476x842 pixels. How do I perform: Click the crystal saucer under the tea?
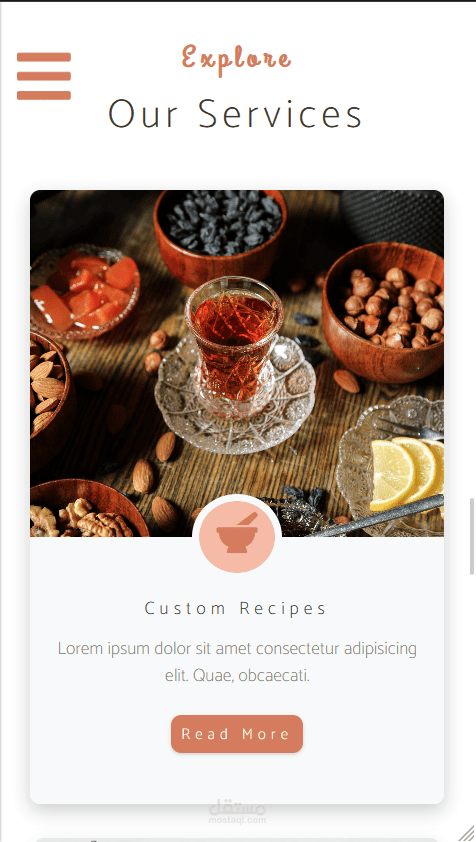pyautogui.click(x=235, y=397)
